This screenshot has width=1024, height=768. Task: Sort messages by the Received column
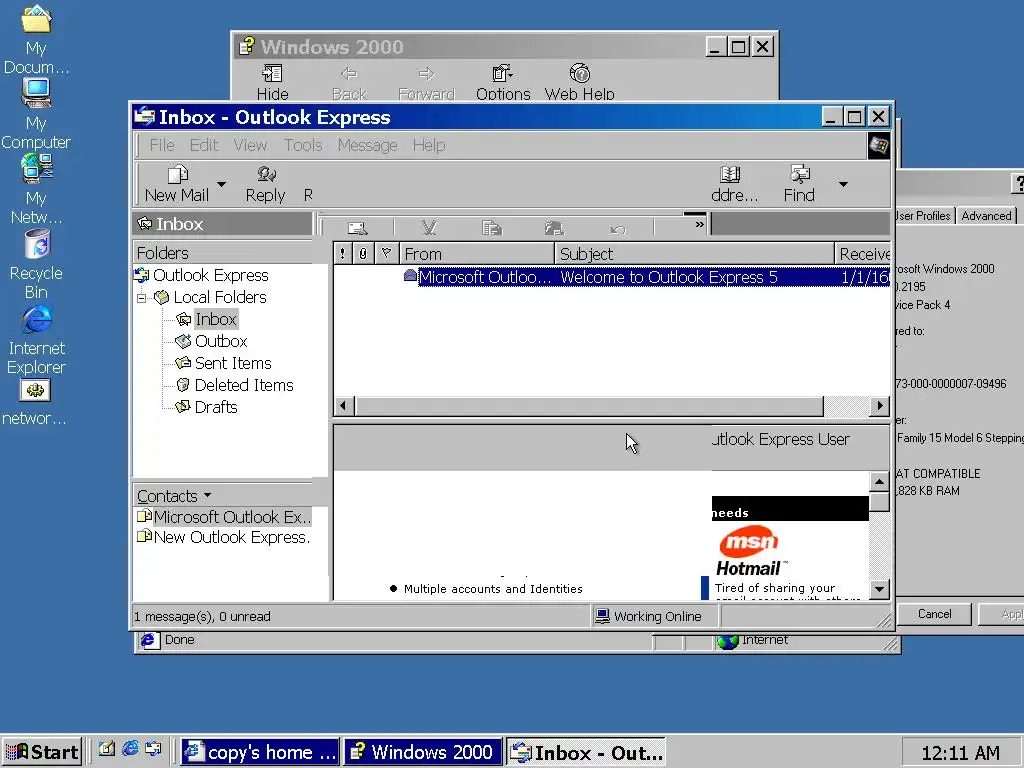863,253
